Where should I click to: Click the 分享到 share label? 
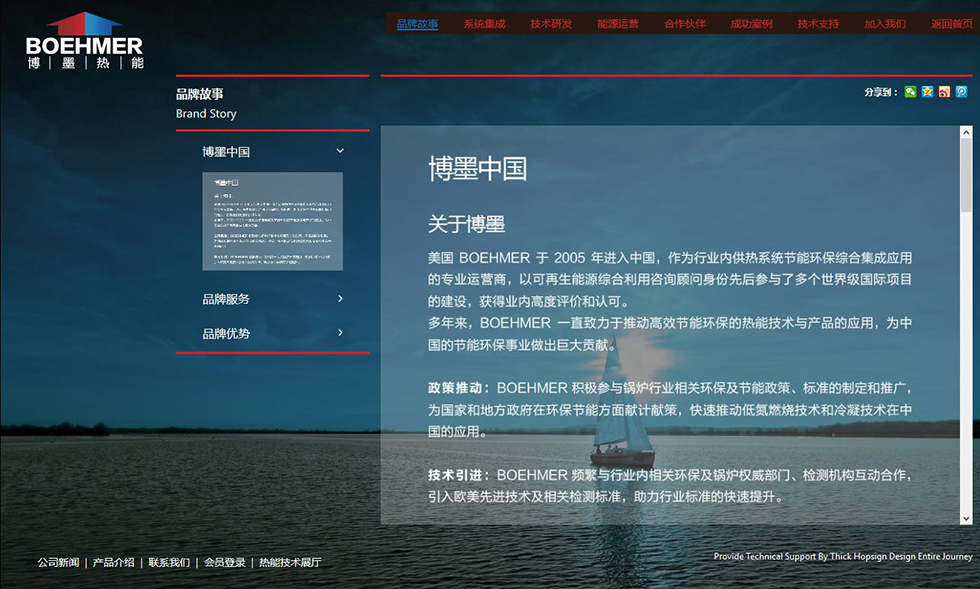tap(881, 92)
